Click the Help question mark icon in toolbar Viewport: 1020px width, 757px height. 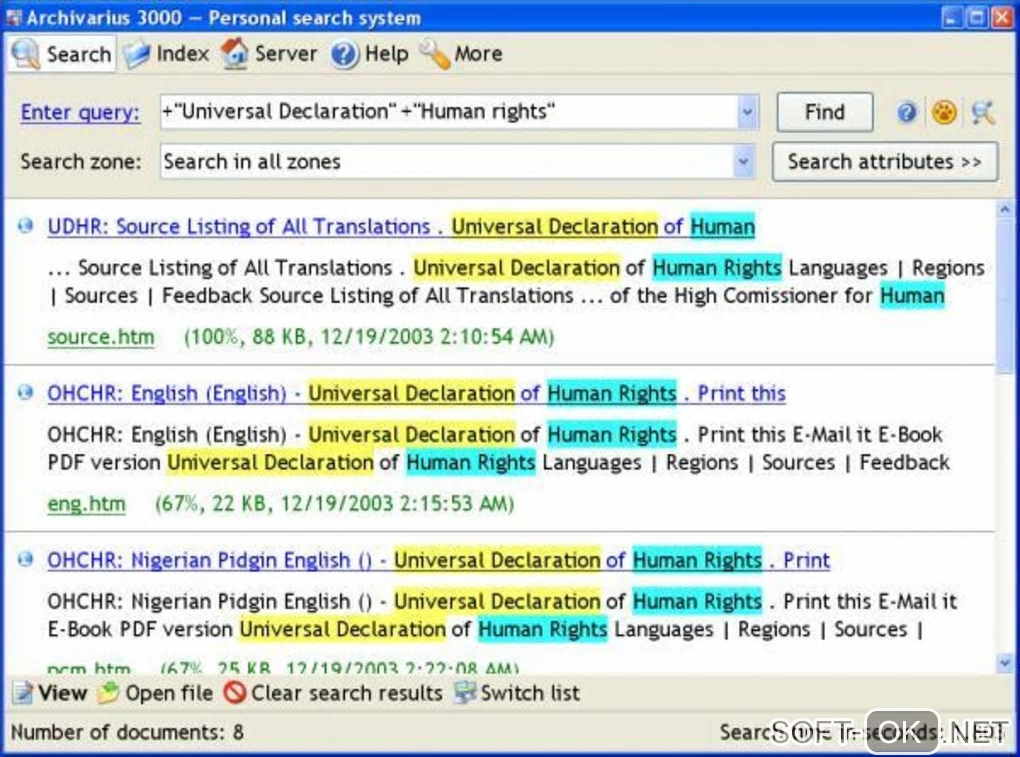click(x=344, y=55)
